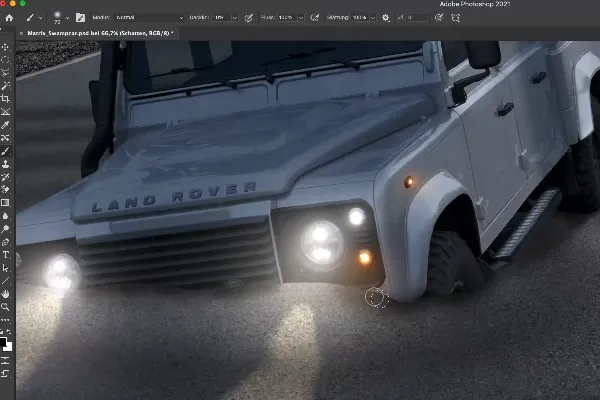Screen dimensions: 600x400
Task: Click the smoothing value field
Action: tap(360, 18)
